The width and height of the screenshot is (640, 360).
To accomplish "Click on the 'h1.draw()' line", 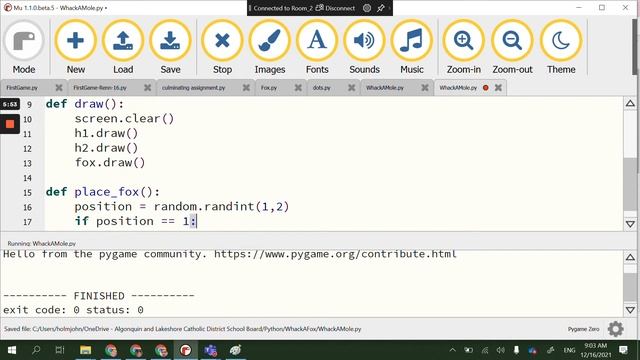I will point(106,133).
